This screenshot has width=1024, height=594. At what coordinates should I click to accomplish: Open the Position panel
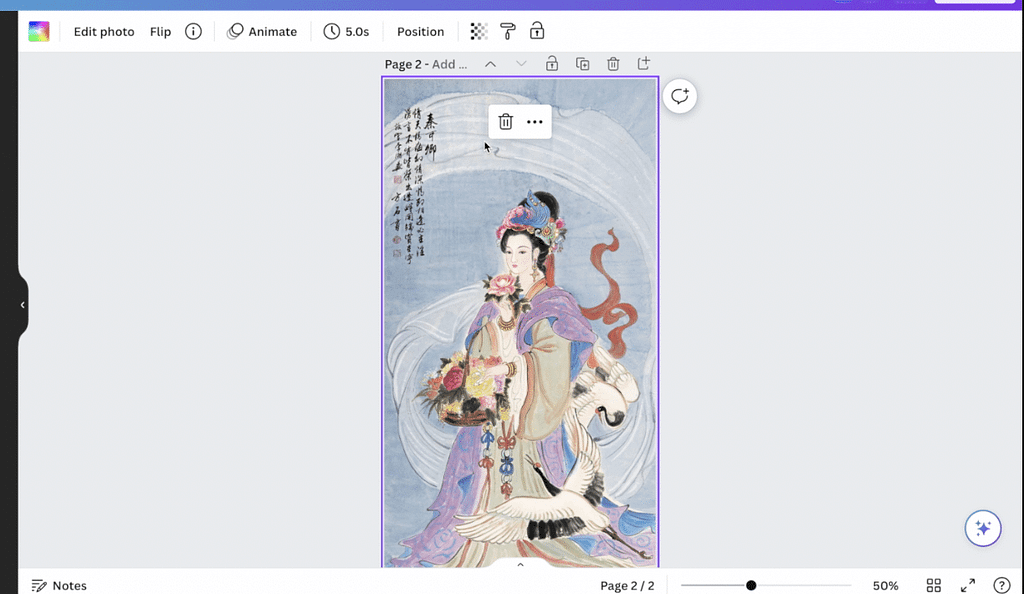tap(421, 31)
